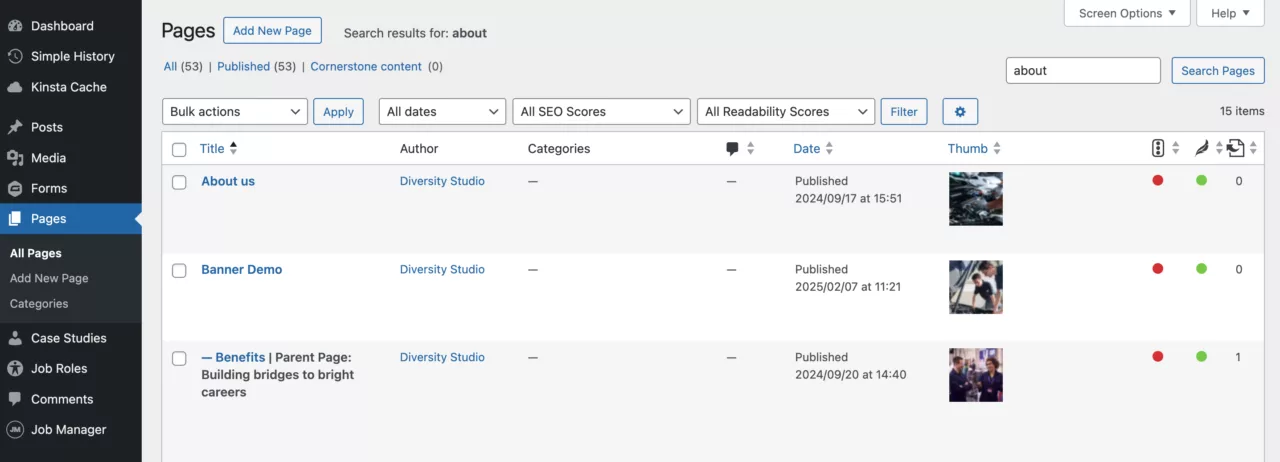This screenshot has width=1280, height=462.
Task: Expand the All SEO Scores dropdown
Action: click(601, 112)
